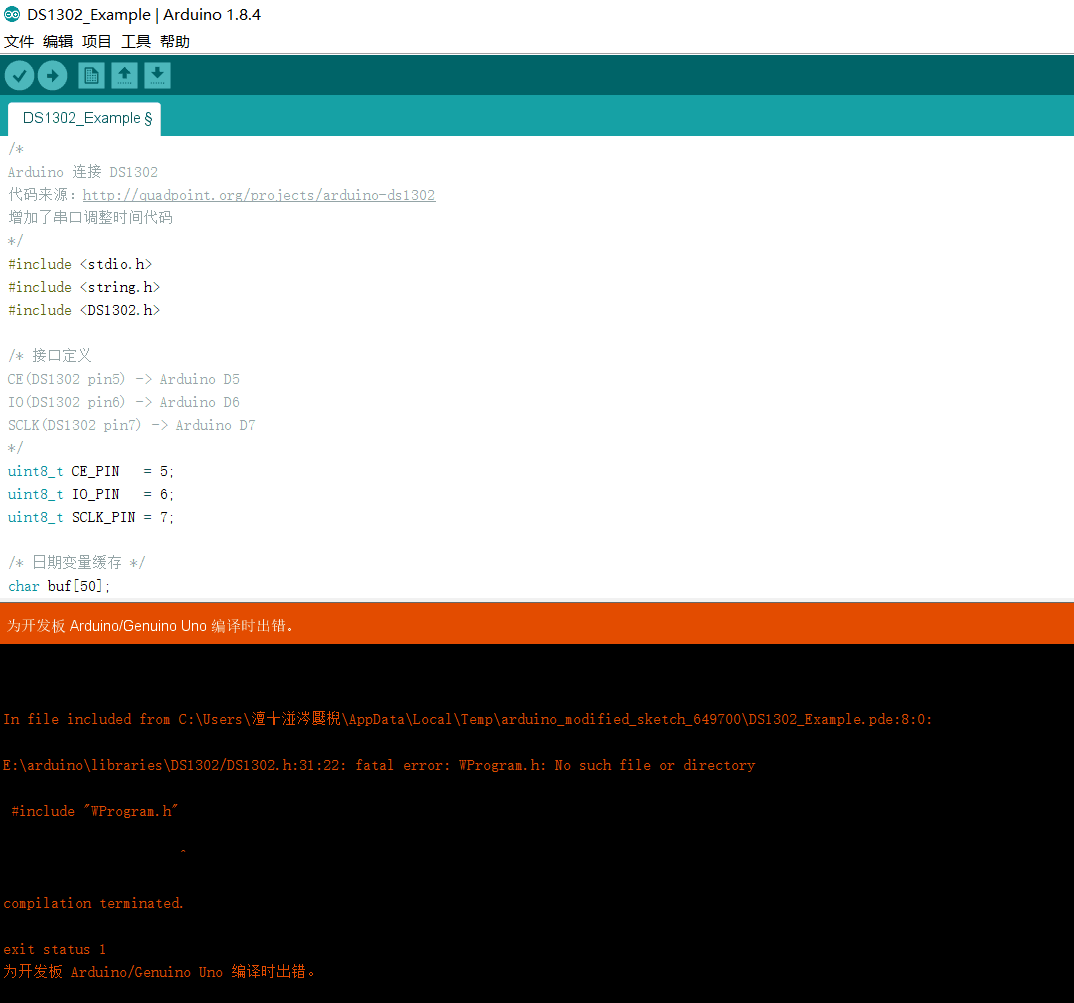Click the orange status bar error message
This screenshot has height=1003, width=1074.
click(x=150, y=626)
